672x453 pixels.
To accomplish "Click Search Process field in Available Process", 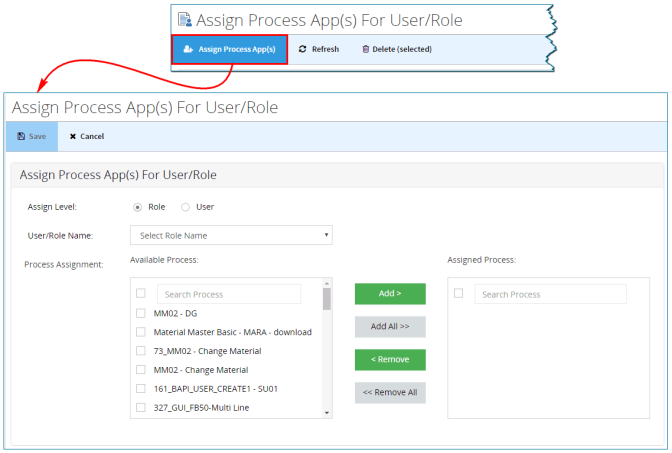I will pyautogui.click(x=229, y=294).
